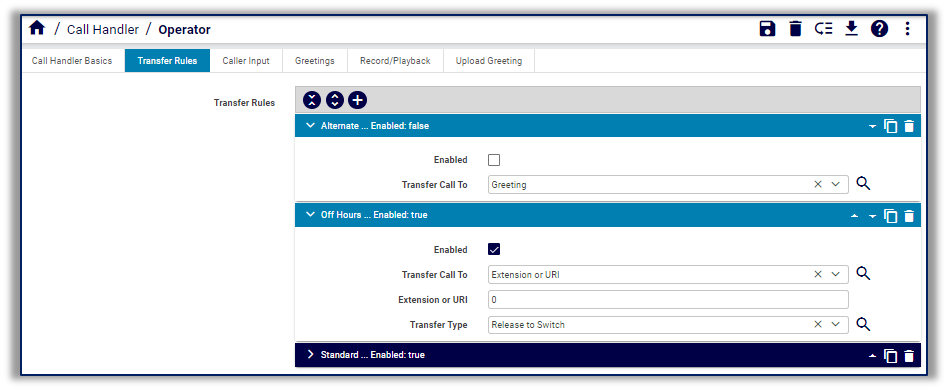
Task: Collapse the Alternate rule chevron
Action: (310, 126)
